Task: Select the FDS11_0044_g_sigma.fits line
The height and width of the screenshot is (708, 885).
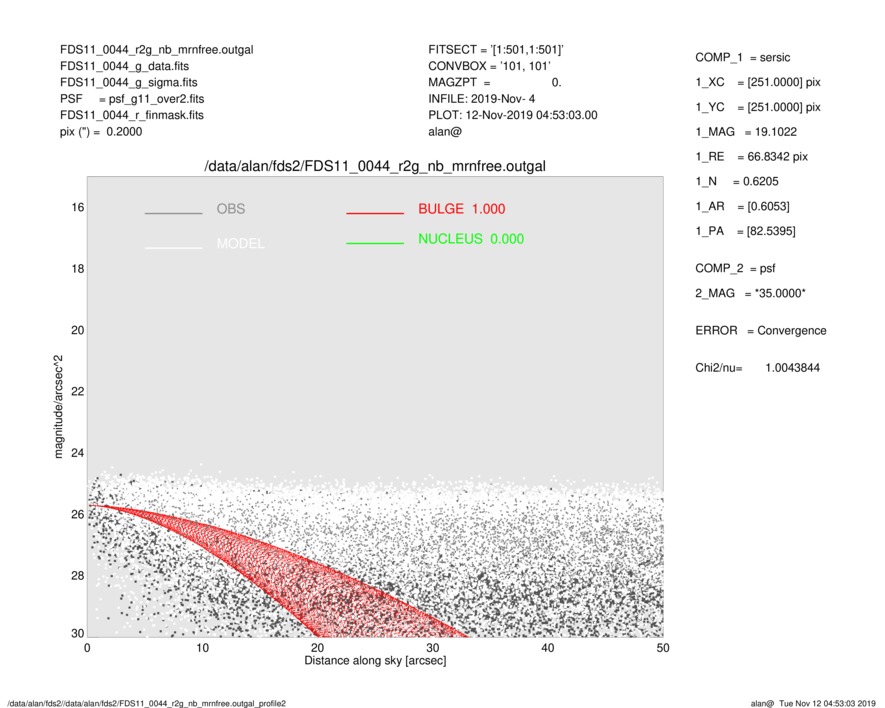Action: click(129, 82)
